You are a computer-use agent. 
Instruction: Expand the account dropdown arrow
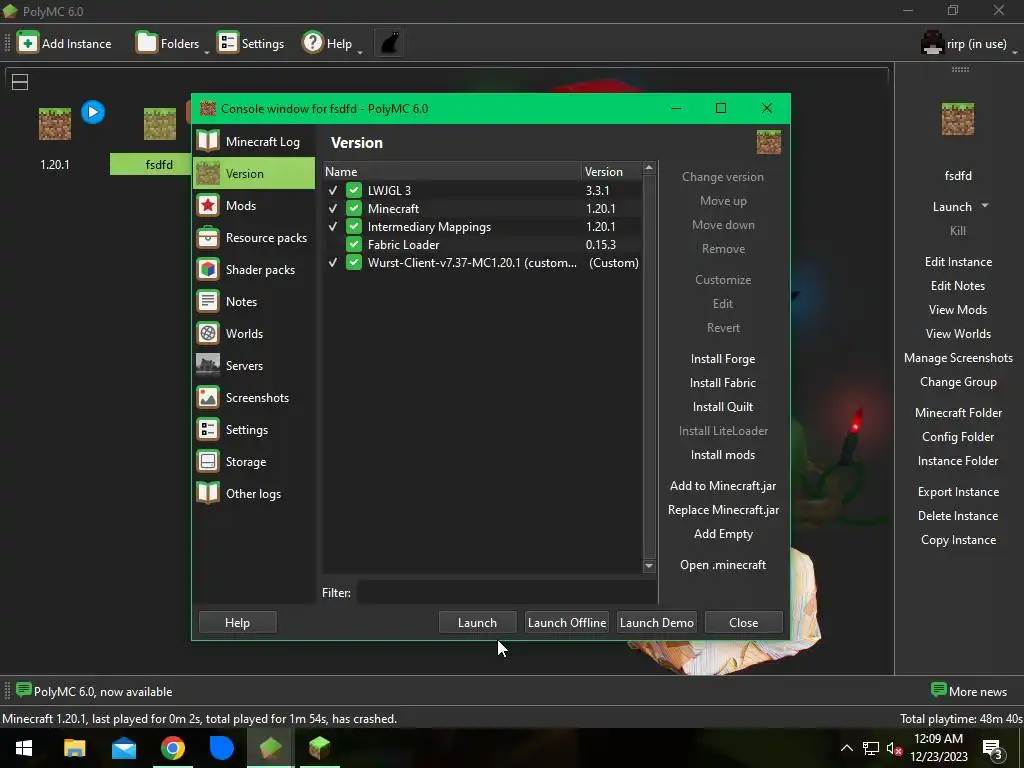pyautogui.click(x=1015, y=52)
